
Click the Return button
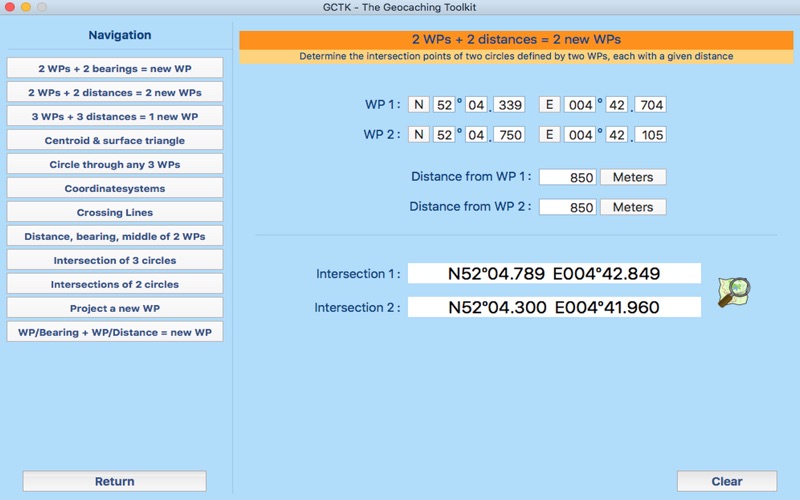coord(115,481)
